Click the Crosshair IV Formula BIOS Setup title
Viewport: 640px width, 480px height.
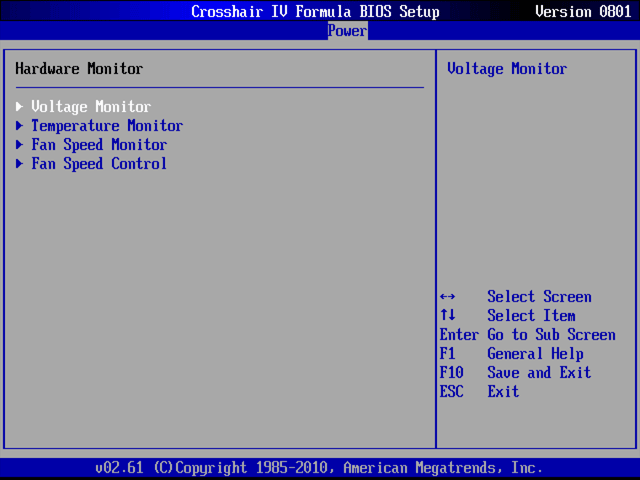pos(315,11)
